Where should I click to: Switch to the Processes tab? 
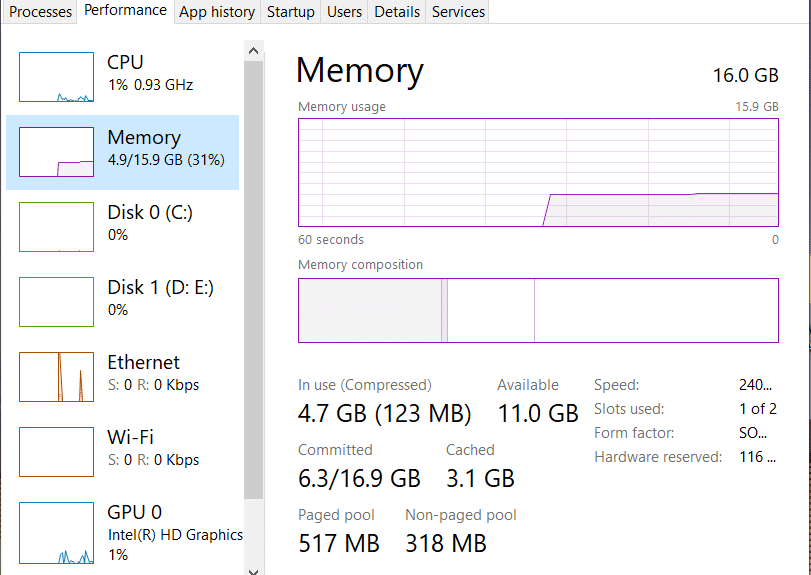40,12
